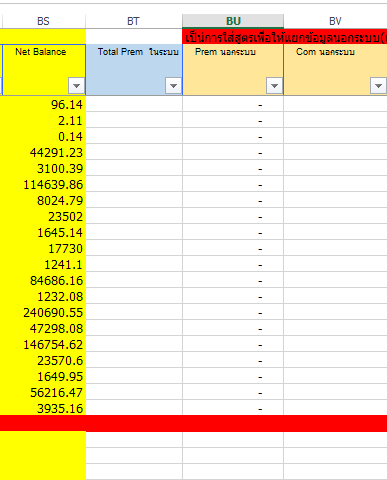This screenshot has height=480, width=387.
Task: Select cell with value 56216.47
Action: point(44,393)
